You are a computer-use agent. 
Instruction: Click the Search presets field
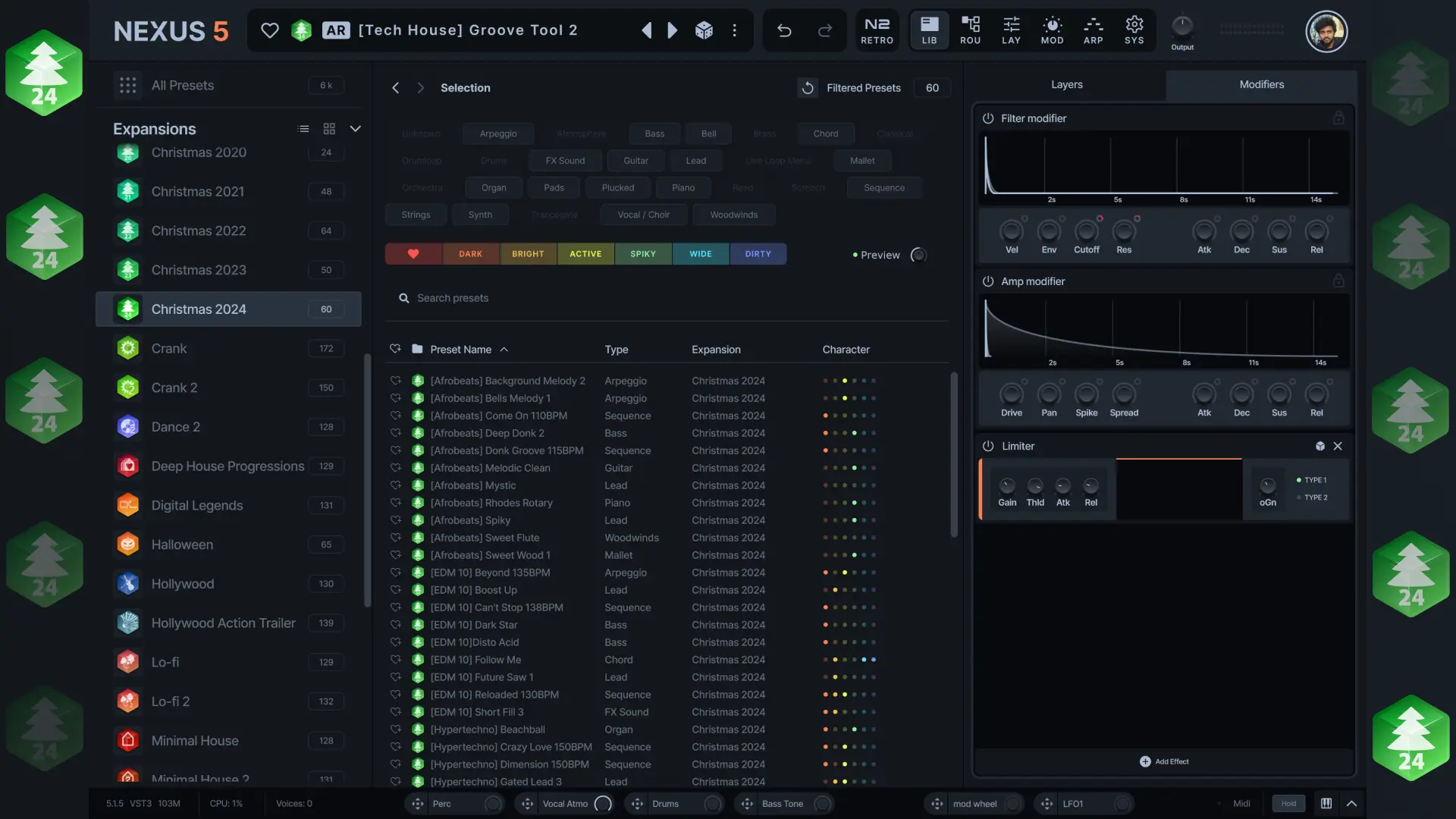(x=667, y=298)
